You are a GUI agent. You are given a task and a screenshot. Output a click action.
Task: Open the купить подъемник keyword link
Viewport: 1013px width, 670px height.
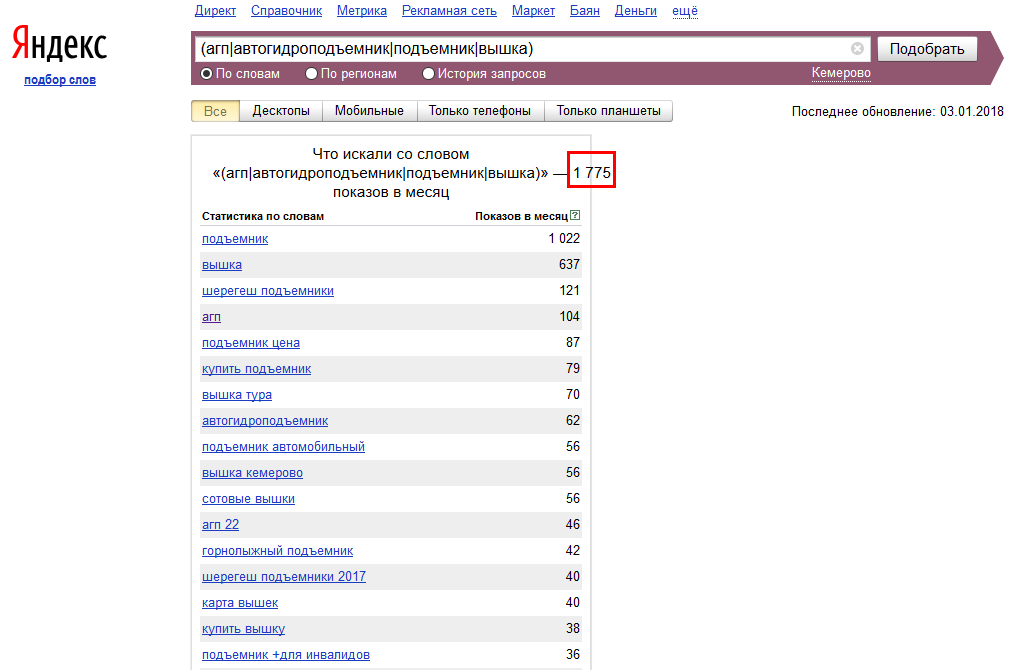[x=256, y=369]
